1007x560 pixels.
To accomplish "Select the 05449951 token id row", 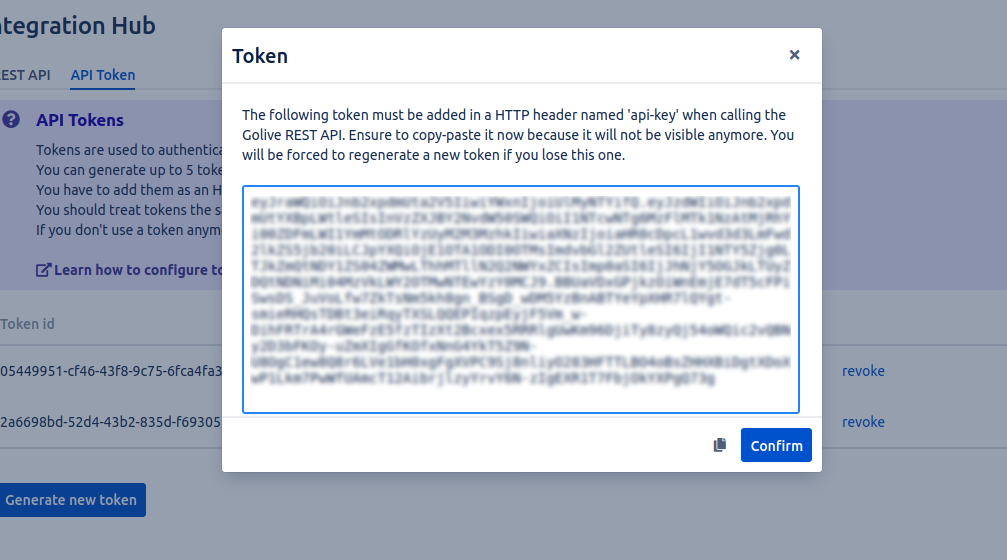I will [110, 371].
